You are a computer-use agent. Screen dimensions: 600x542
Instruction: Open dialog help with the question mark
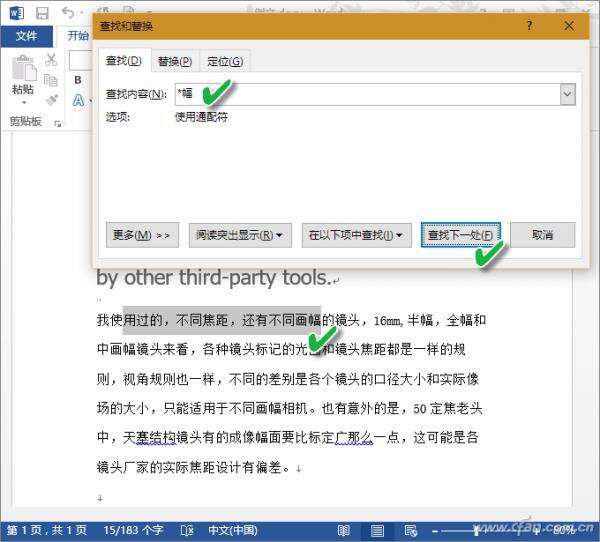click(x=529, y=26)
